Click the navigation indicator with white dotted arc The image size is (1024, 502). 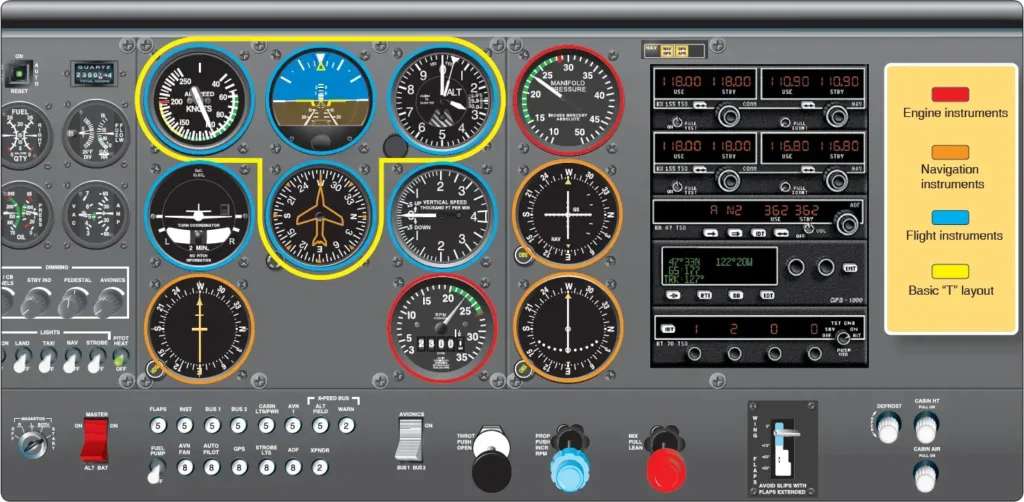tap(568, 327)
